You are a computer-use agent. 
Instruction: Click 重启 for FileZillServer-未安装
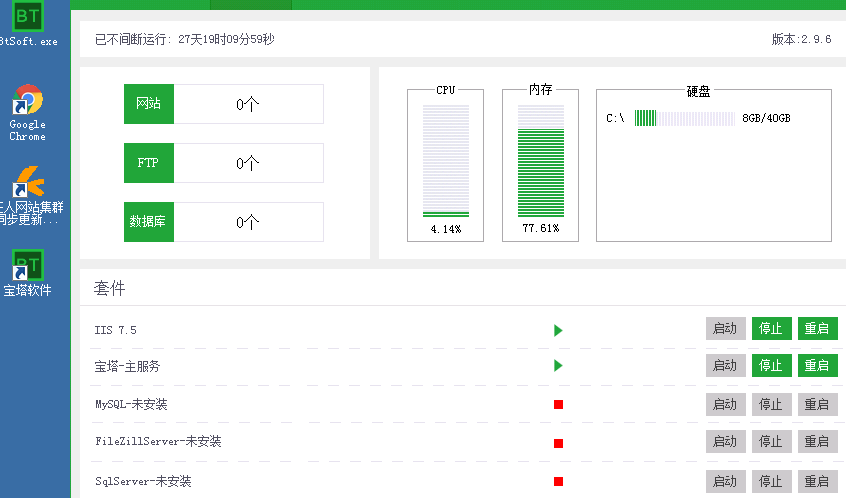tap(817, 441)
